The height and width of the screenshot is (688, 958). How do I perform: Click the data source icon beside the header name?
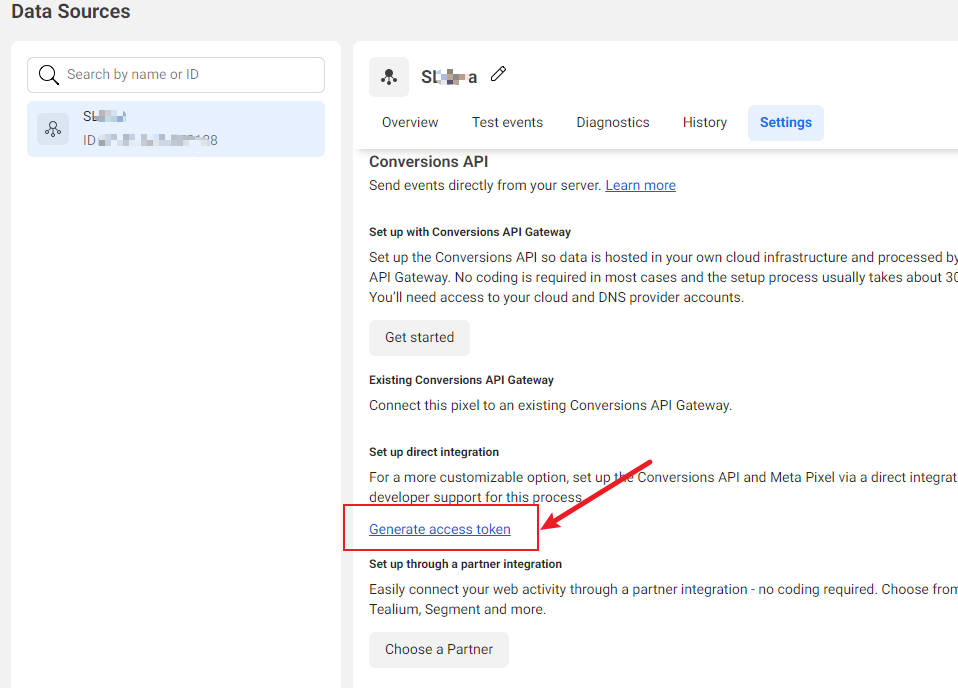389,77
